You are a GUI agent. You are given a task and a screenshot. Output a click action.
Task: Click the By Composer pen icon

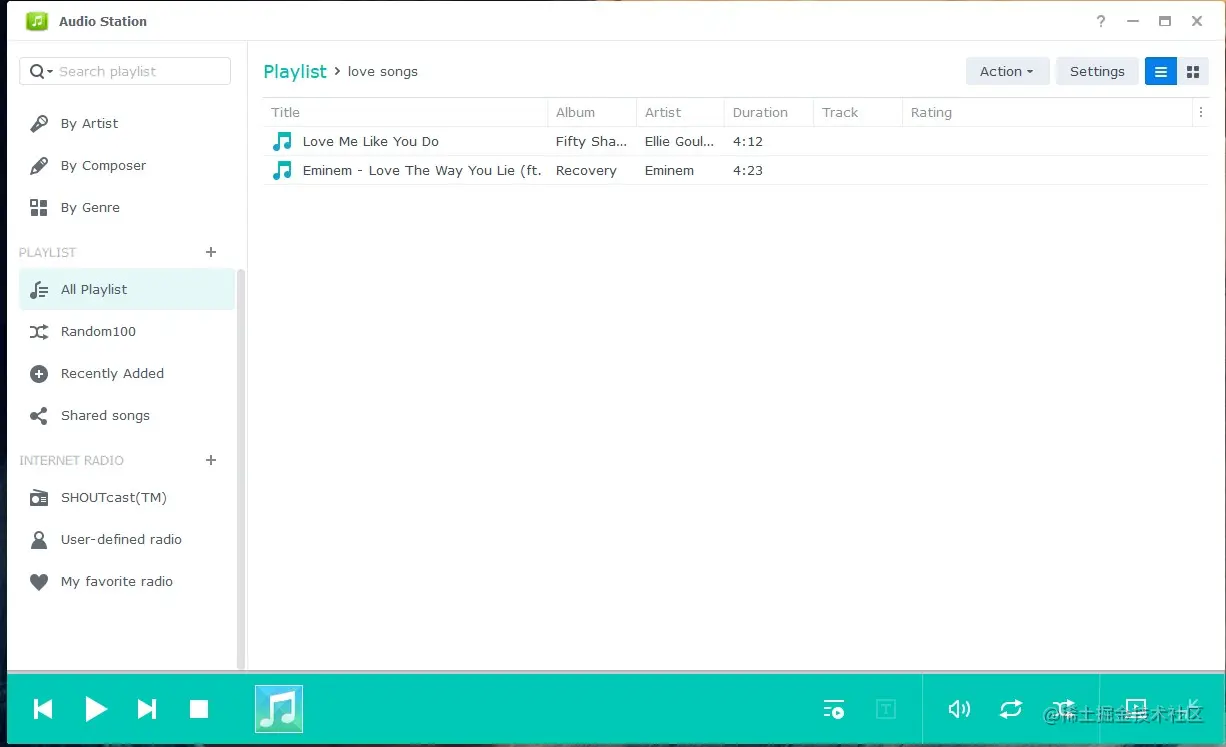(x=39, y=165)
